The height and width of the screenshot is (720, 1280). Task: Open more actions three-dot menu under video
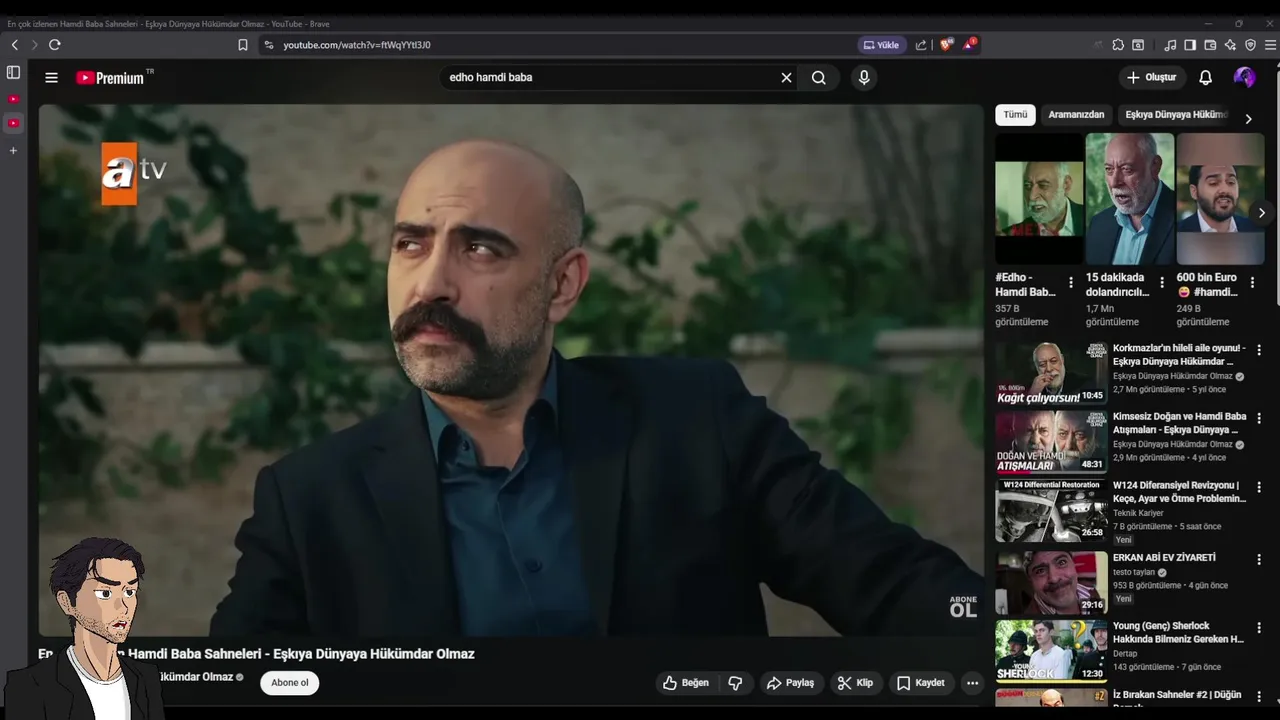pyautogui.click(x=972, y=683)
